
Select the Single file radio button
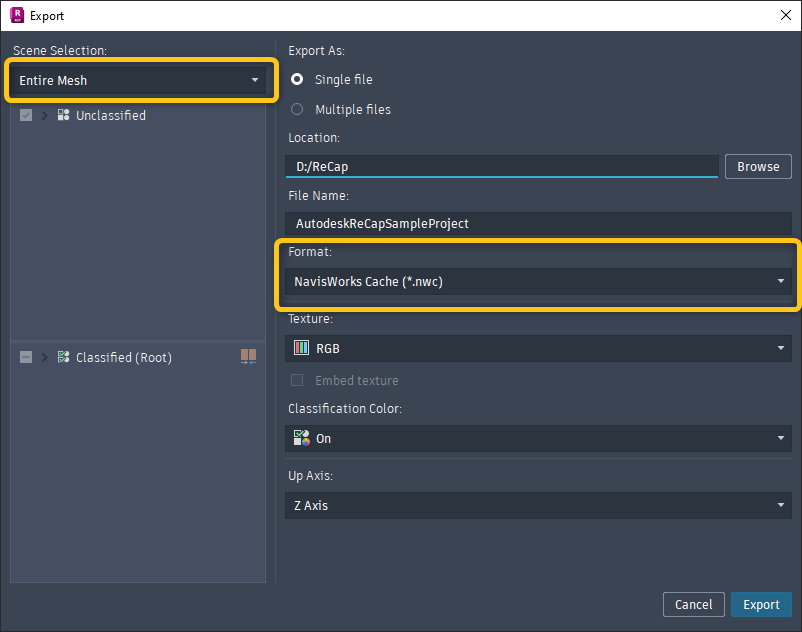point(297,80)
